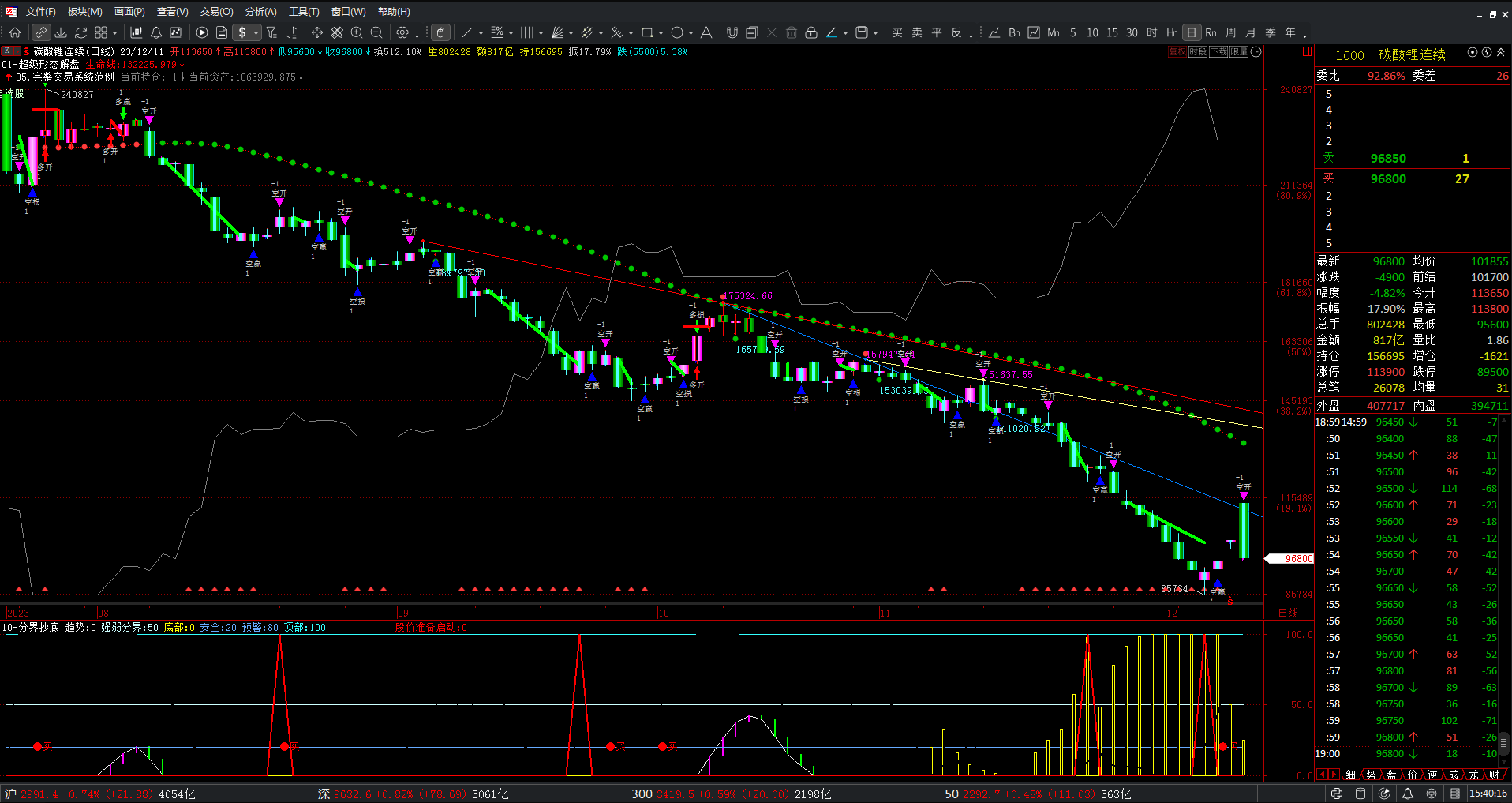The height and width of the screenshot is (803, 1512).
Task: Click the 平 close position button
Action: click(937, 32)
